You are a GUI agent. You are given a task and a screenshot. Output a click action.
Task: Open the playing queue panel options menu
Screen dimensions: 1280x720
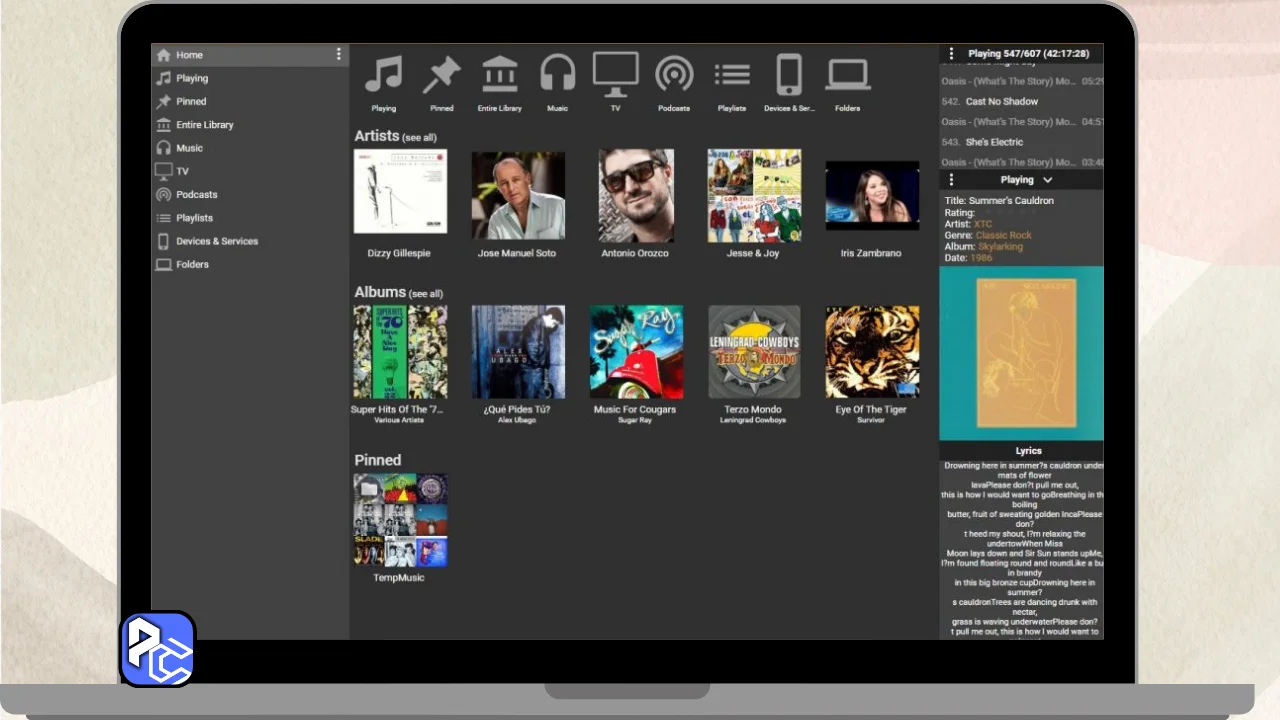coord(951,54)
